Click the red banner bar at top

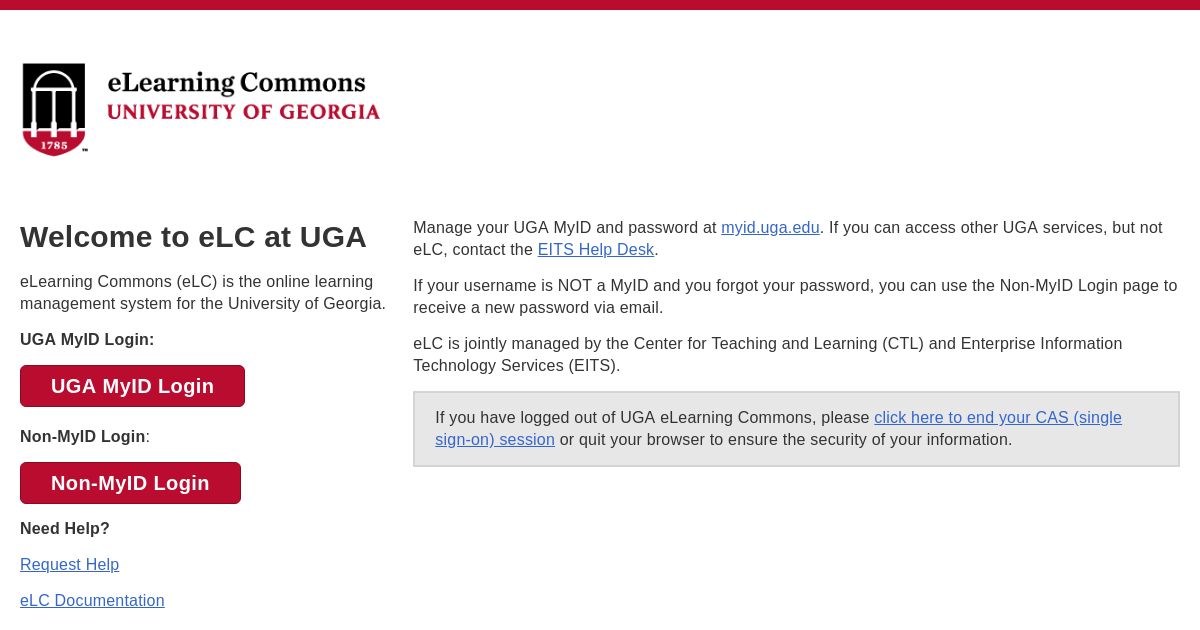(600, 5)
